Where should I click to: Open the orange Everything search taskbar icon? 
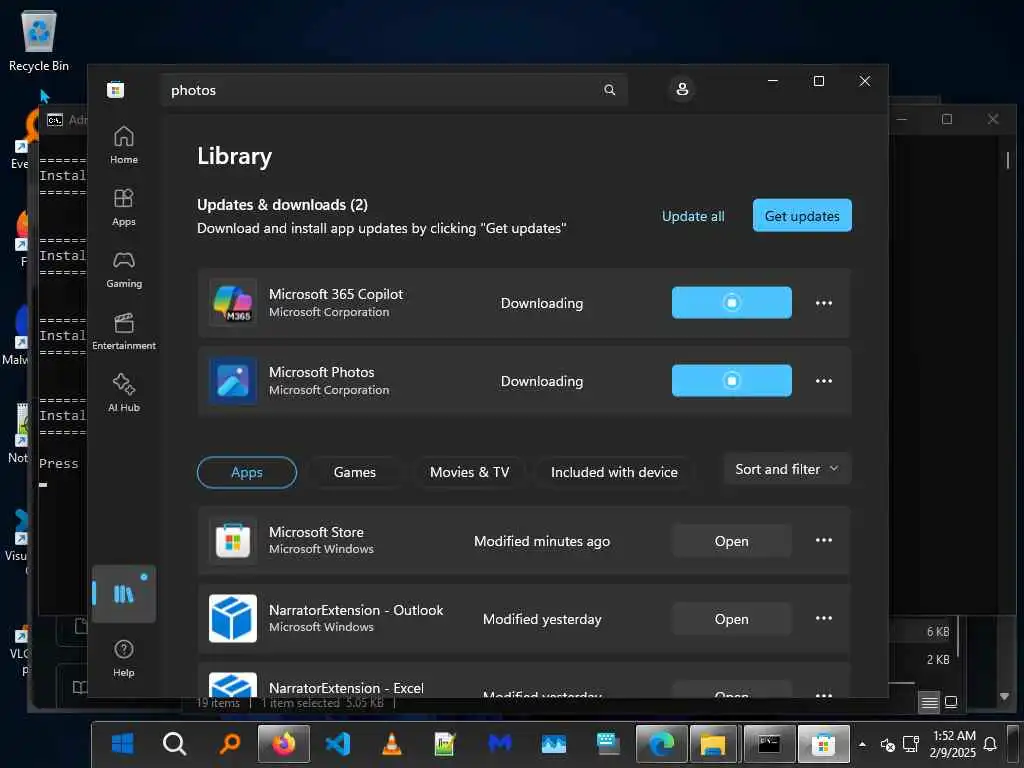click(x=229, y=743)
